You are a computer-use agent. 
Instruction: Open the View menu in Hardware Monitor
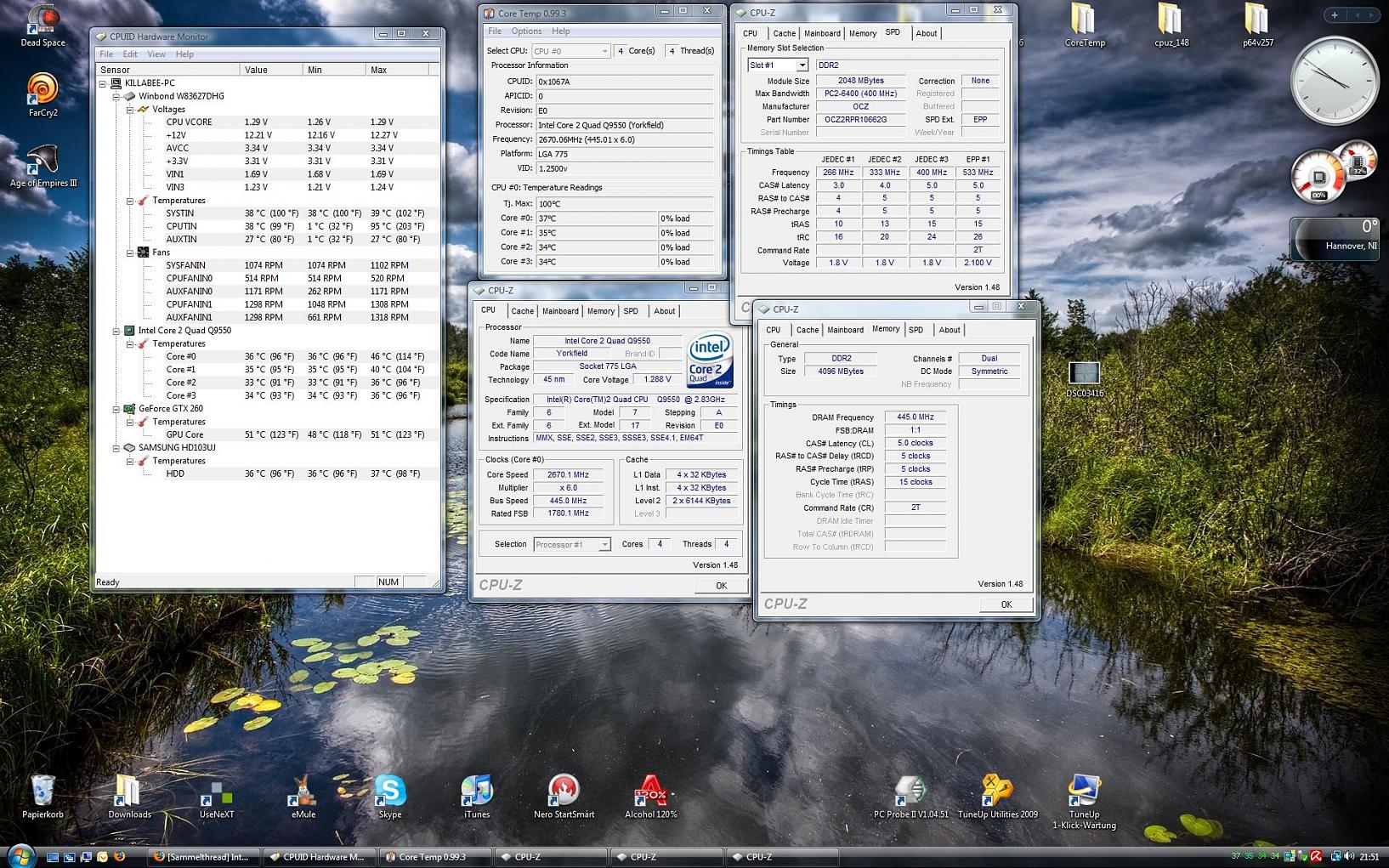click(156, 54)
